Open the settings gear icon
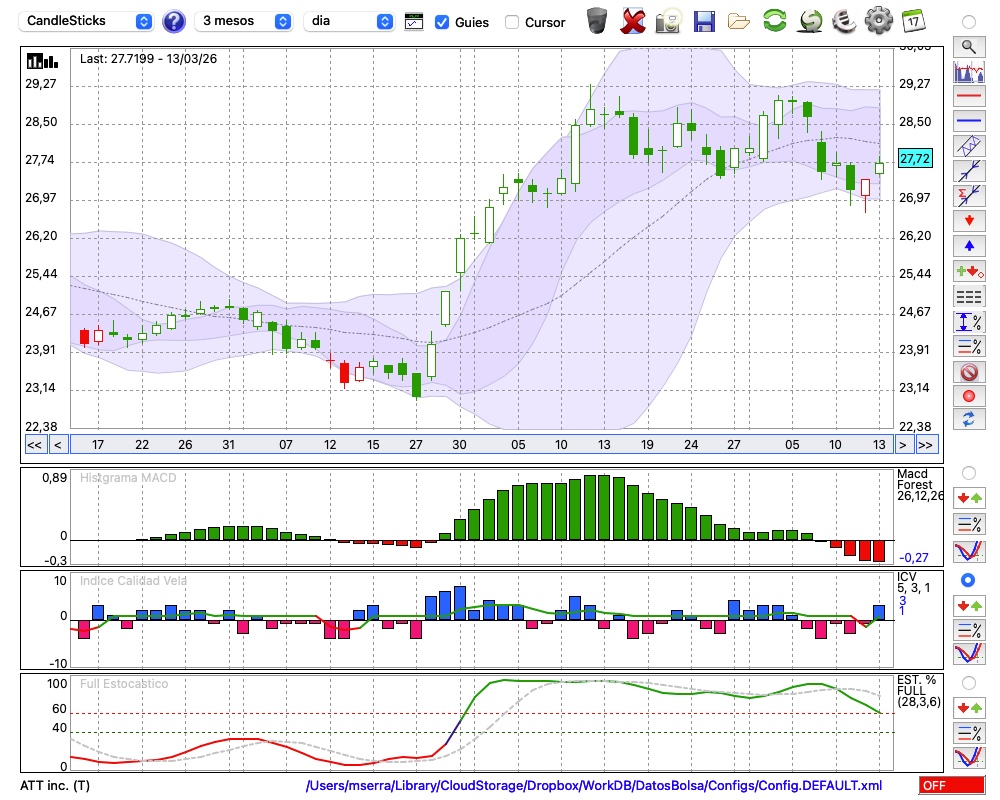 click(x=878, y=20)
